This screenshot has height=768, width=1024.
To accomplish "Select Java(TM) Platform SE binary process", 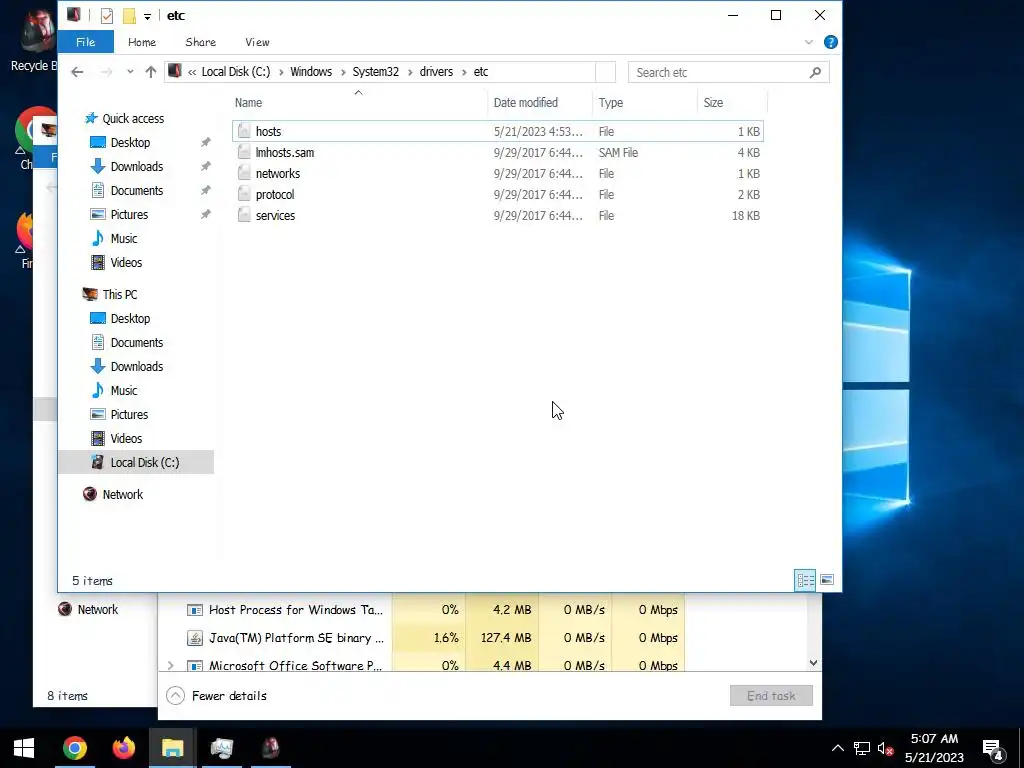I will (421, 638).
